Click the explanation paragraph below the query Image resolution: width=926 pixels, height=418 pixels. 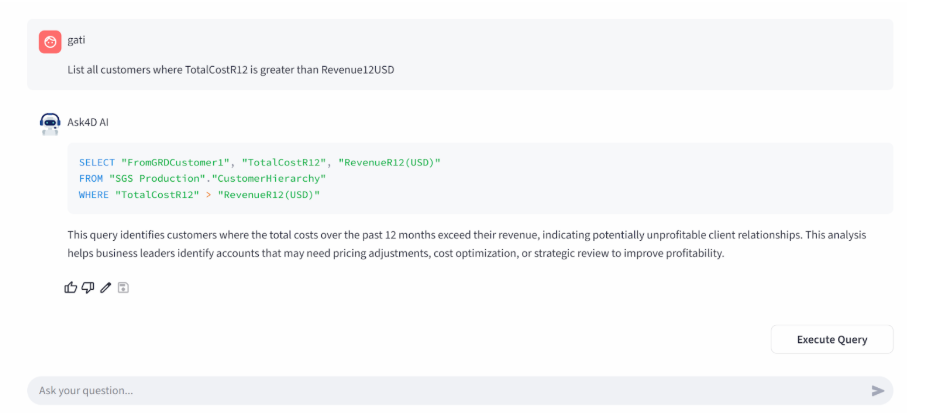pos(465,244)
